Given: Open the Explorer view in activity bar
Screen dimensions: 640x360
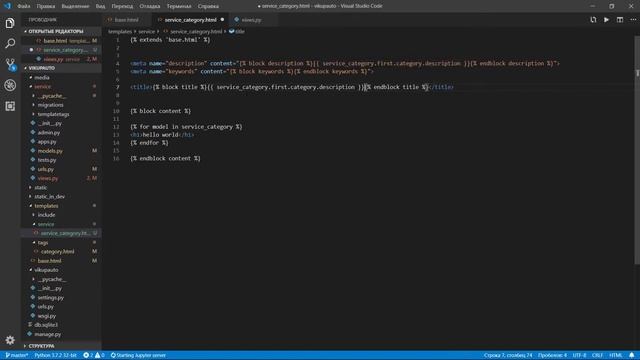Looking at the screenshot, I should [10, 23].
